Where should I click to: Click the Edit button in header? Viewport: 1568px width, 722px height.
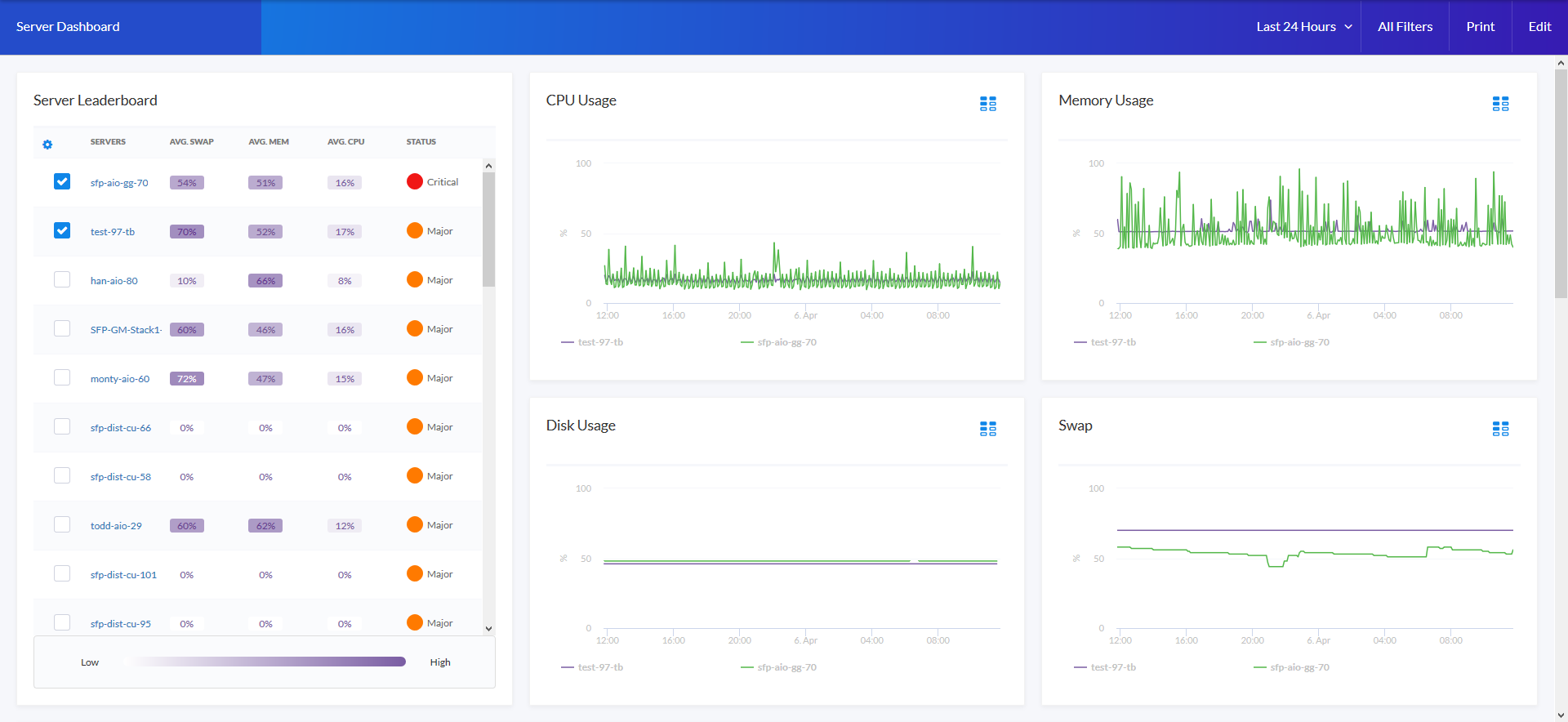pos(1539,27)
